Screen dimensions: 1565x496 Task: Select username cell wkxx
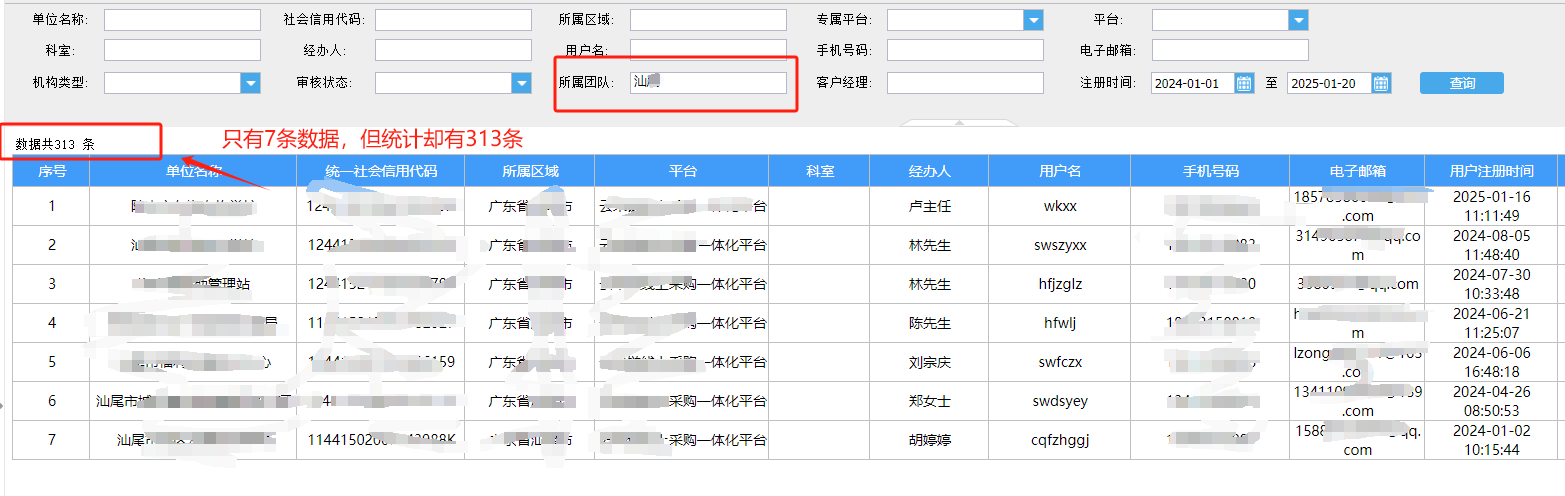1060,206
